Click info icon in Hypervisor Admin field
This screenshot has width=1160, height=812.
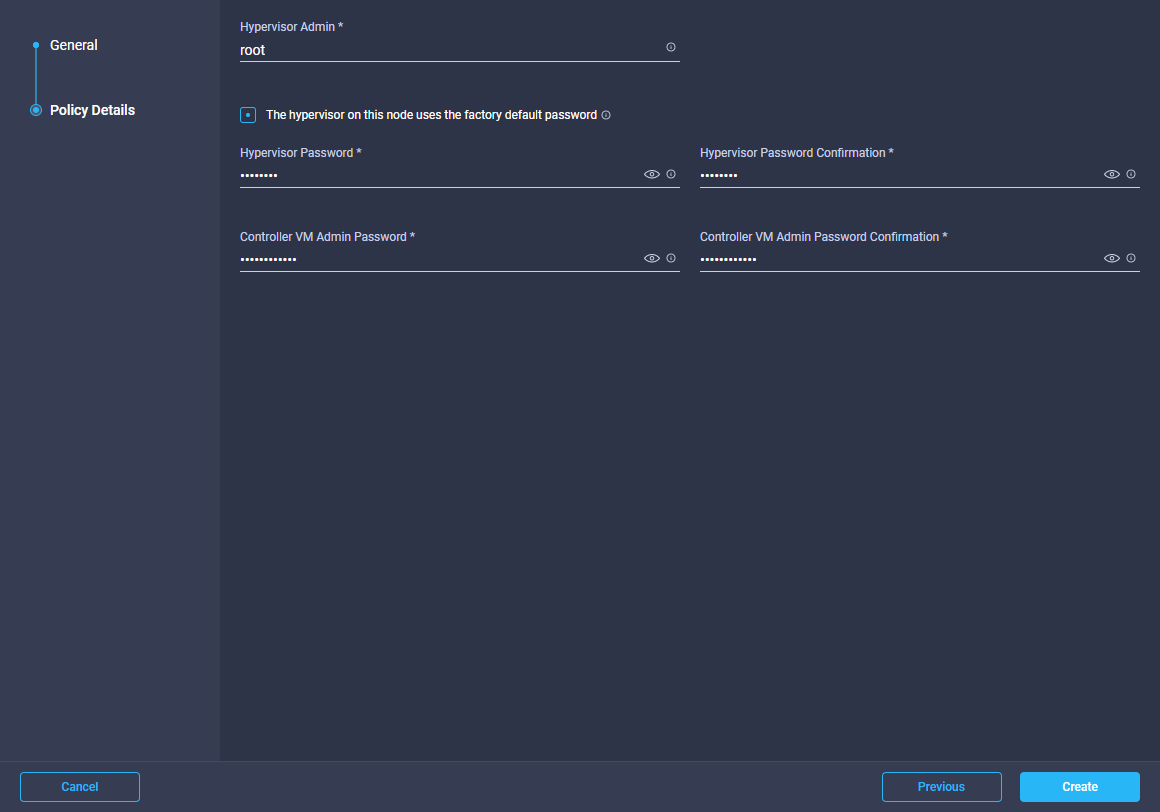[x=670, y=47]
